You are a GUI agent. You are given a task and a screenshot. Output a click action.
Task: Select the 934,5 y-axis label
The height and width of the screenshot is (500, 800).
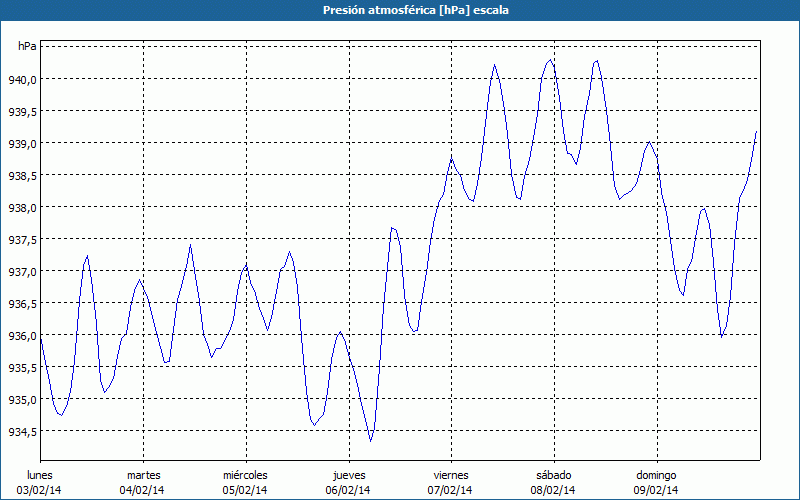[x=23, y=431]
